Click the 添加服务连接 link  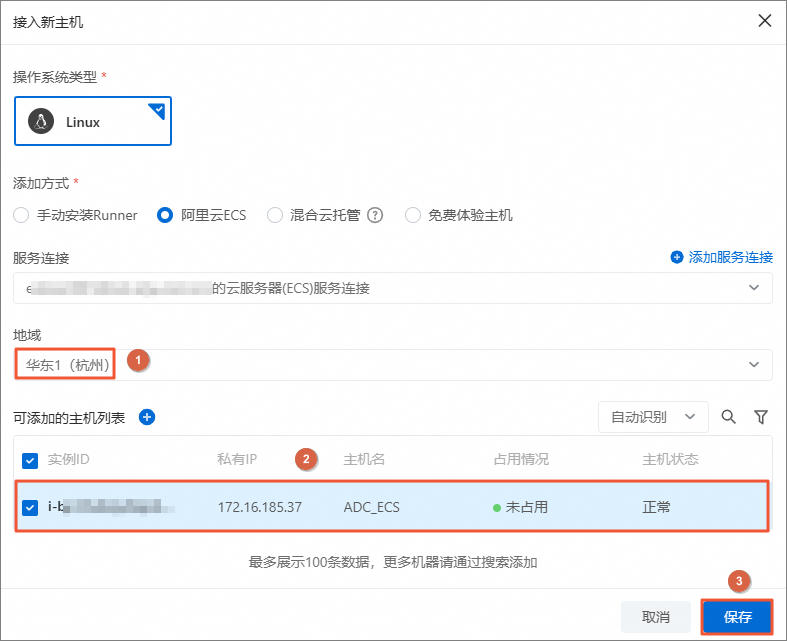[730, 258]
